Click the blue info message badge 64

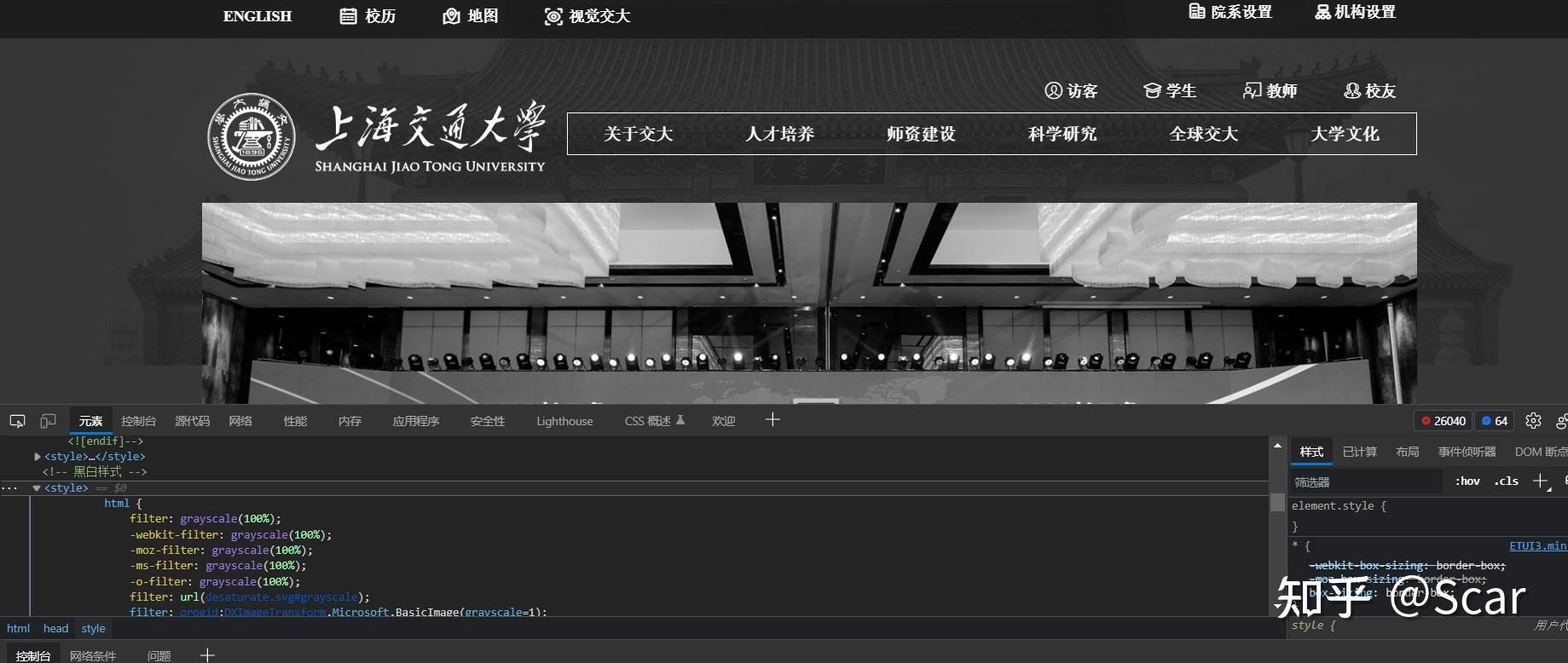pos(1495,421)
